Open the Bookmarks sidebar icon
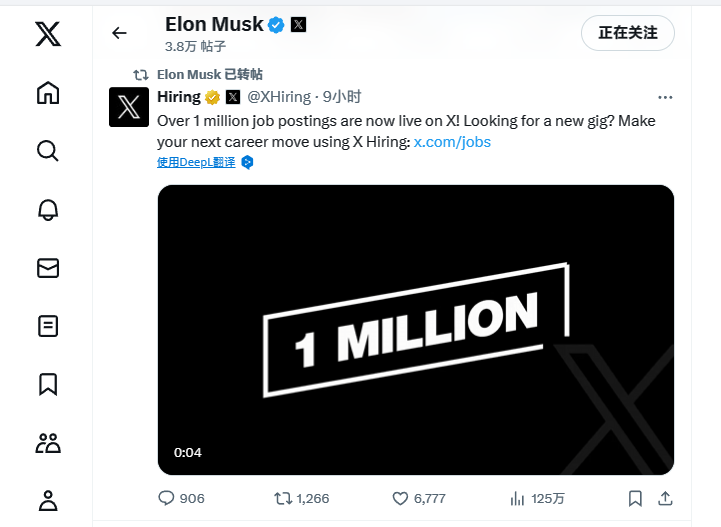This screenshot has height=527, width=721. pos(48,384)
